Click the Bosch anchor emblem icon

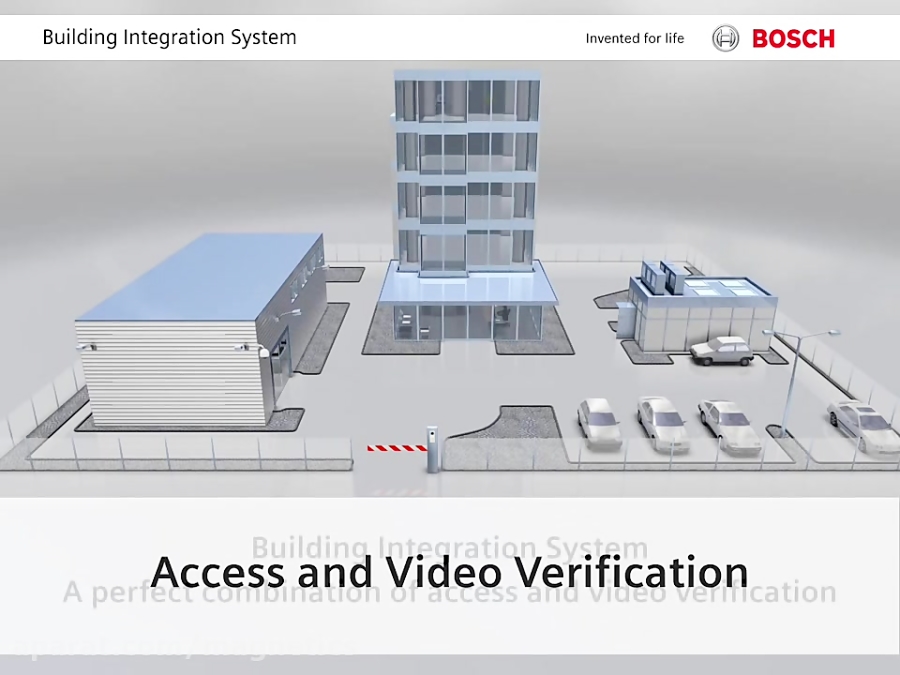pyautogui.click(x=725, y=38)
